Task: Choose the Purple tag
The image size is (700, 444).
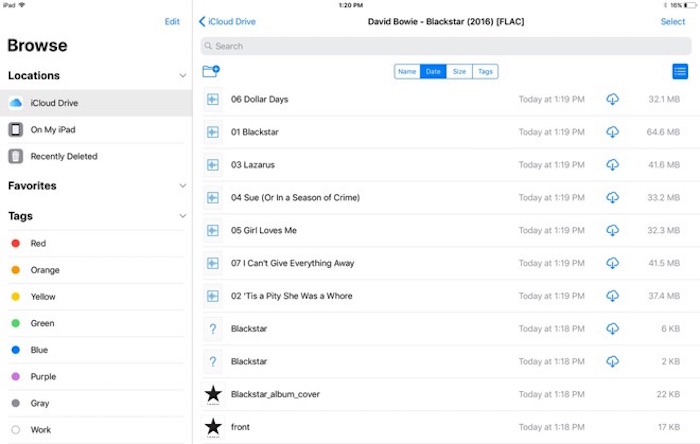Action: tap(96, 377)
